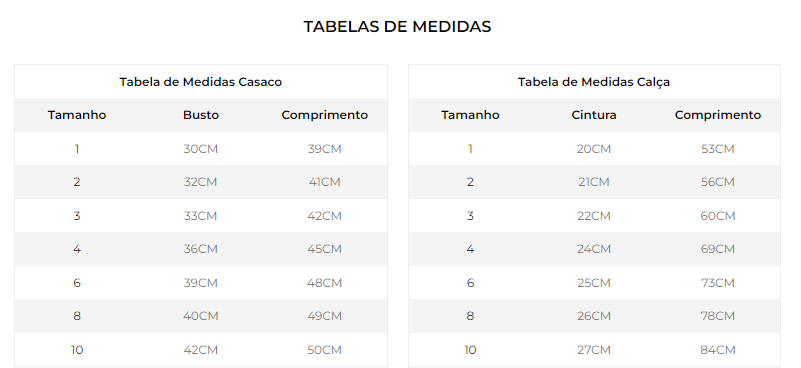The width and height of the screenshot is (801, 368).
Task: Click the Busto column header
Action: [x=201, y=115]
